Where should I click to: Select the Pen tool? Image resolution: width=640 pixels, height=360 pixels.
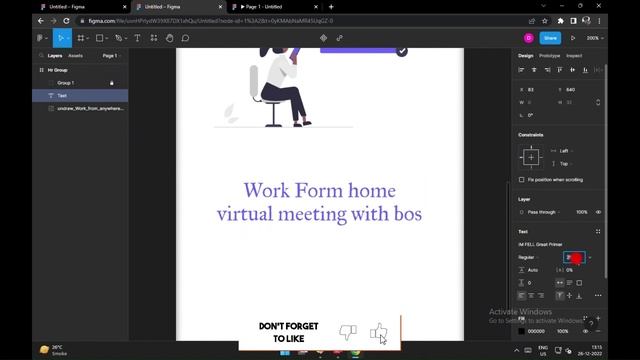pyautogui.click(x=118, y=38)
